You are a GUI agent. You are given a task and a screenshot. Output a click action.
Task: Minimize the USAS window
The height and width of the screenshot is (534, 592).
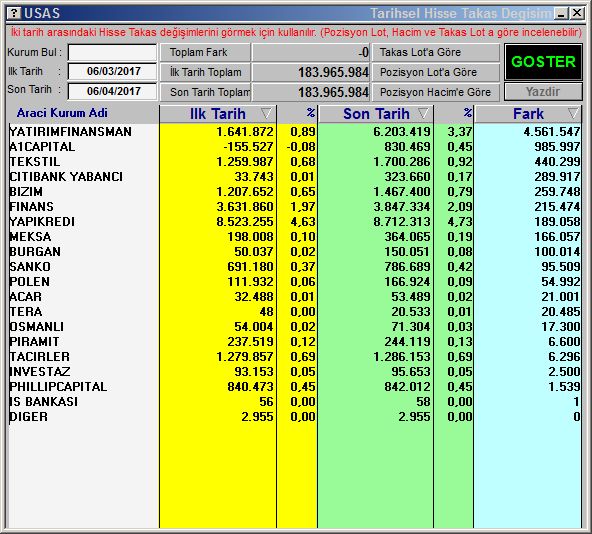pyautogui.click(x=561, y=14)
